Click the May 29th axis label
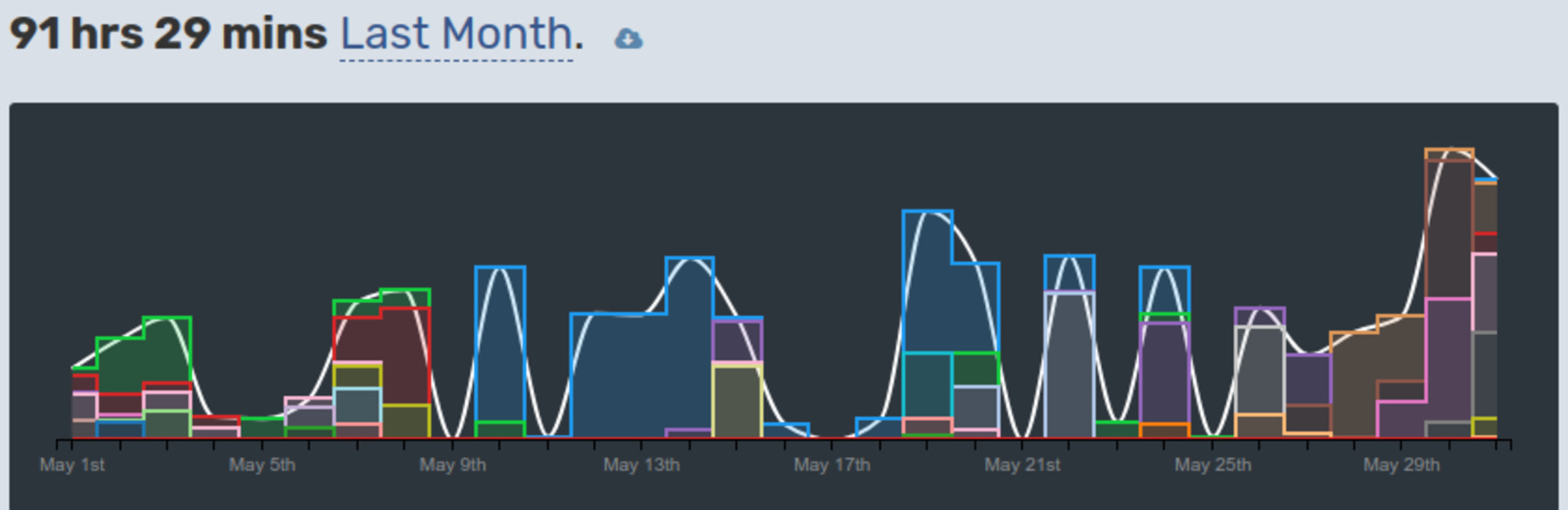Image resolution: width=1568 pixels, height=510 pixels. pyautogui.click(x=1401, y=465)
